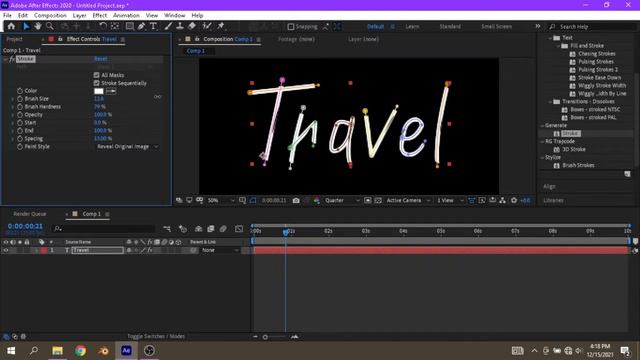This screenshot has width=640, height=360.
Task: Select the Small Screen workspace
Action: [x=496, y=27]
